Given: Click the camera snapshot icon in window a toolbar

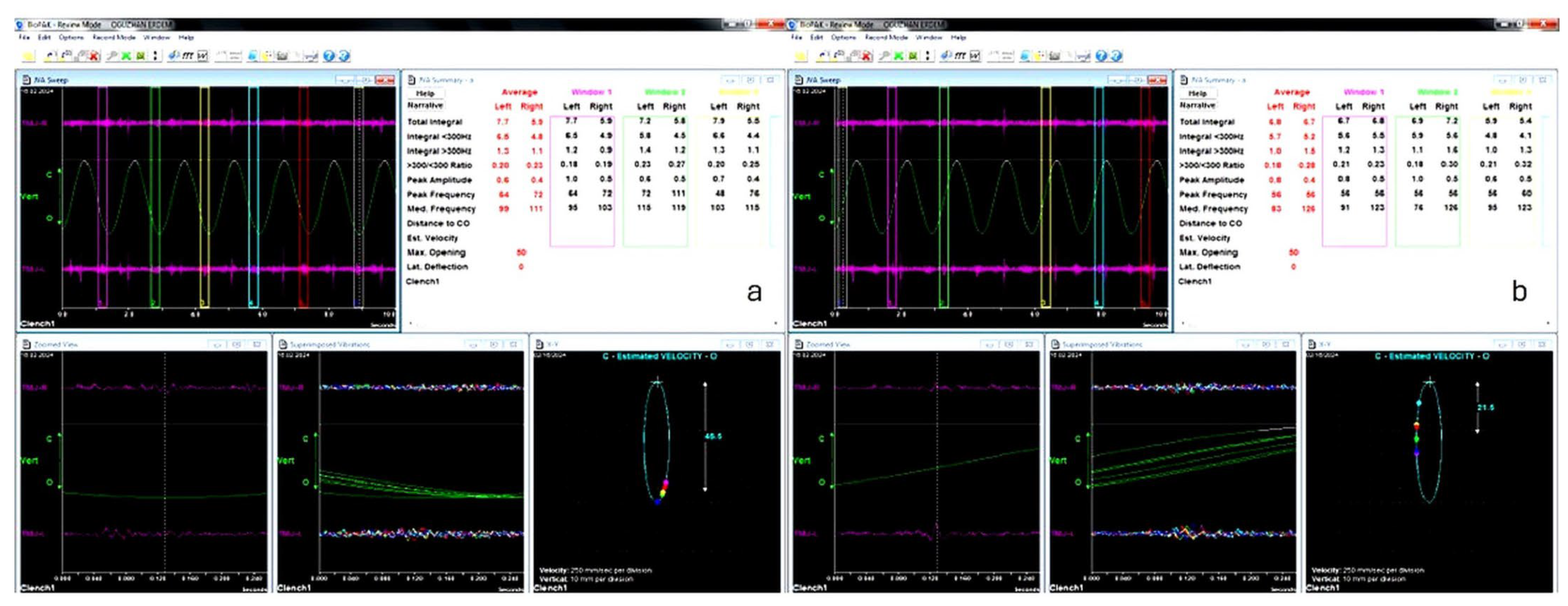Looking at the screenshot, I should pyautogui.click(x=282, y=56).
